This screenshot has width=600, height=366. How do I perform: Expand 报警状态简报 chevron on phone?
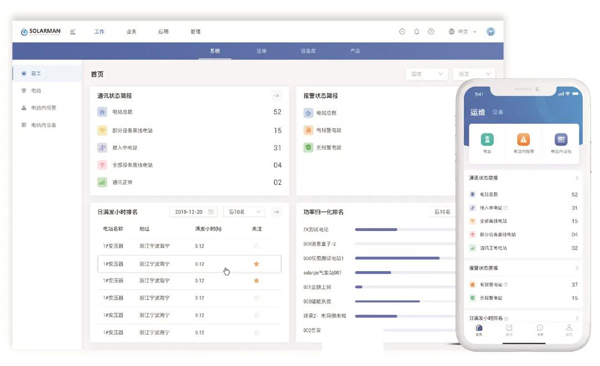click(x=577, y=268)
